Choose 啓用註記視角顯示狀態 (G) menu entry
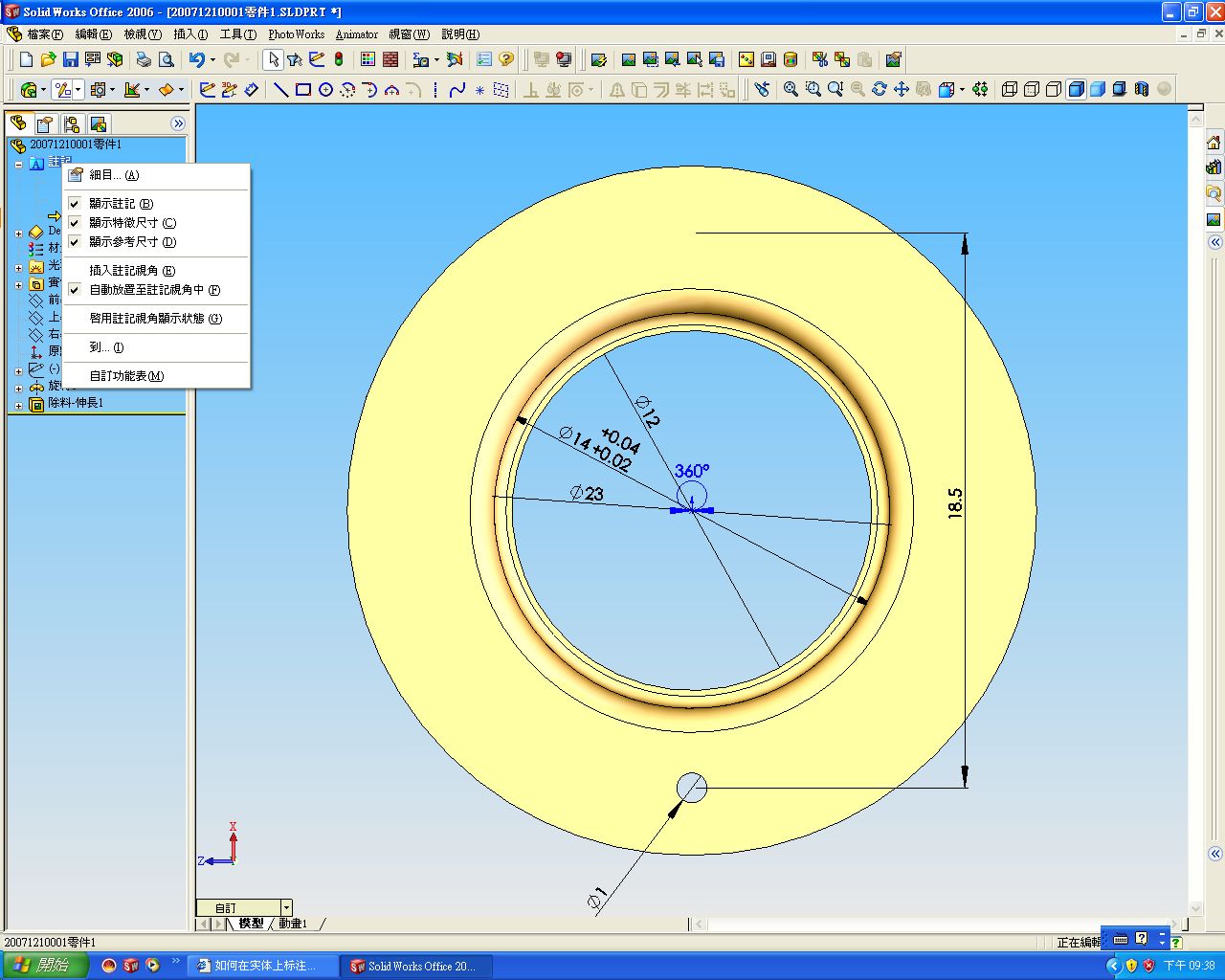Screen dimensions: 1225x980 [156, 319]
